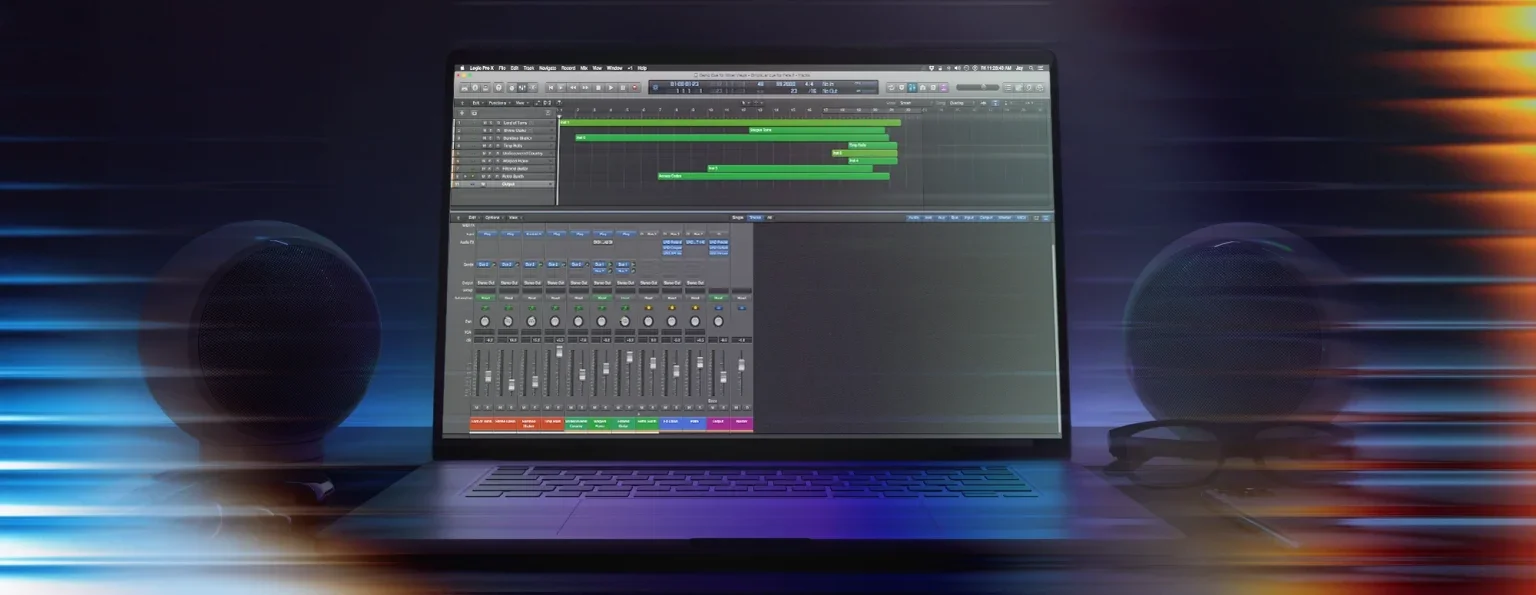Click the time display in the LCD
Screen dimensions: 1536x595
point(684,84)
